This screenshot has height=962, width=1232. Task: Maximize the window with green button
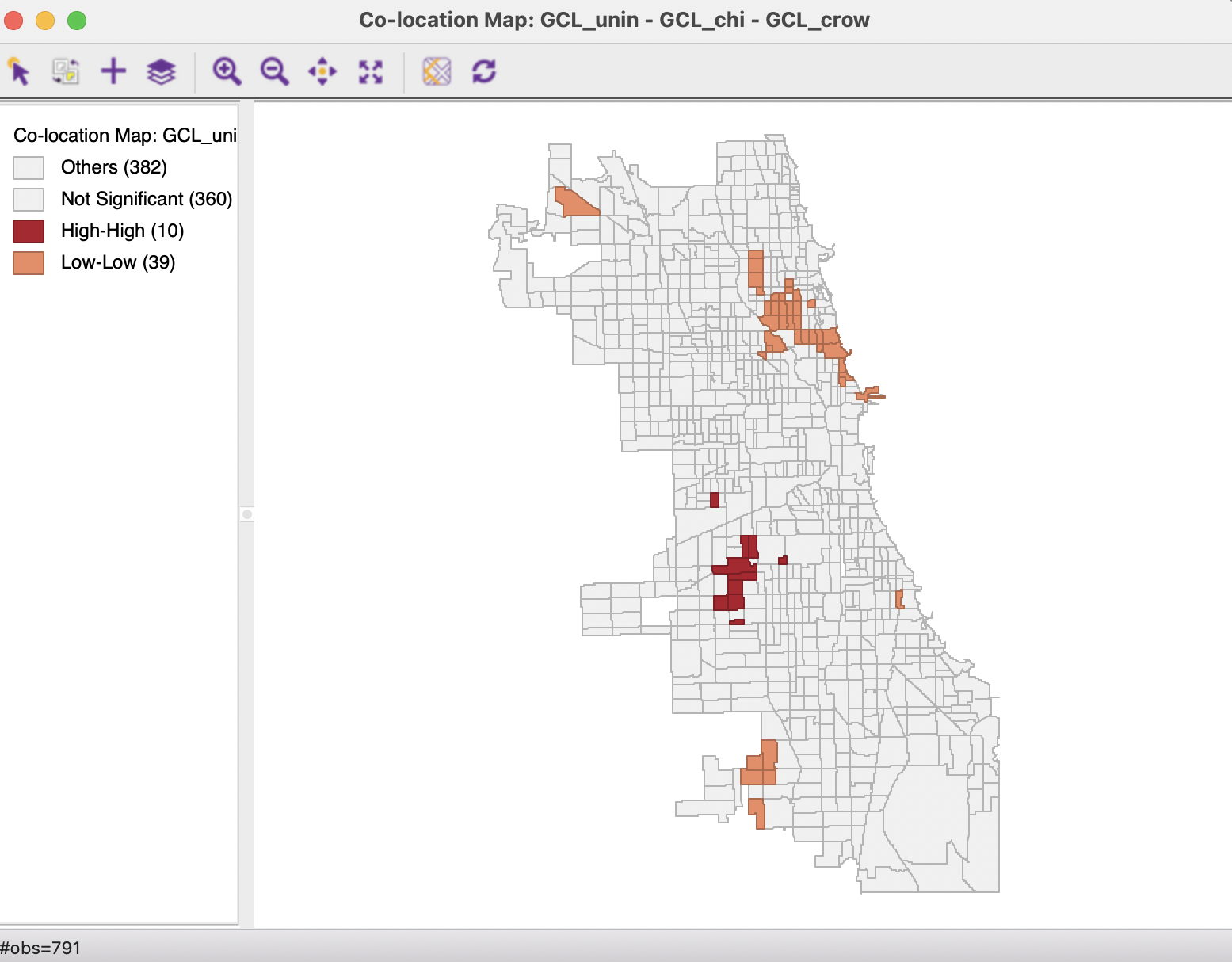pos(77,21)
